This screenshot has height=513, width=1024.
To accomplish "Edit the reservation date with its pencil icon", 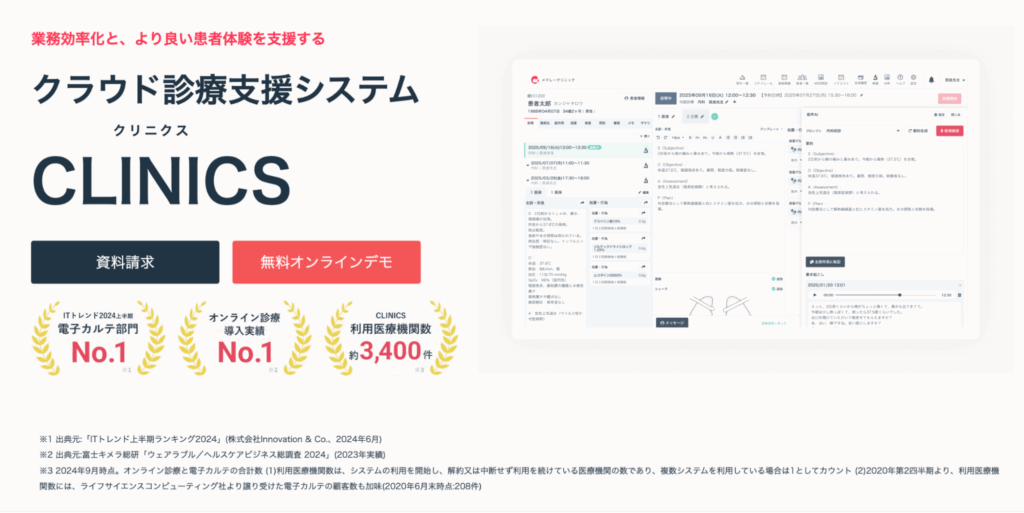I will pyautogui.click(x=861, y=95).
